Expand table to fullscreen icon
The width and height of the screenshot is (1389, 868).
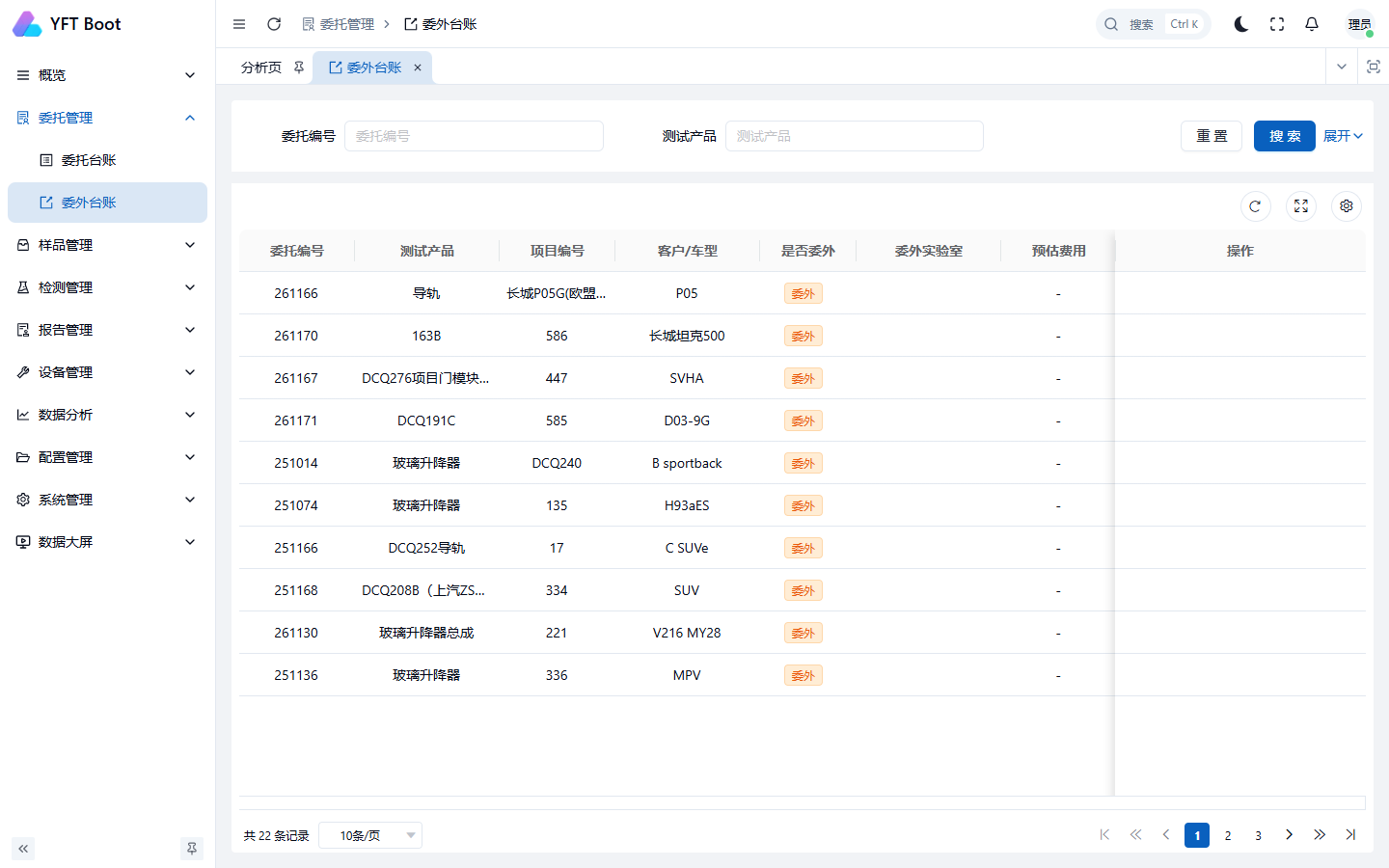[x=1301, y=206]
